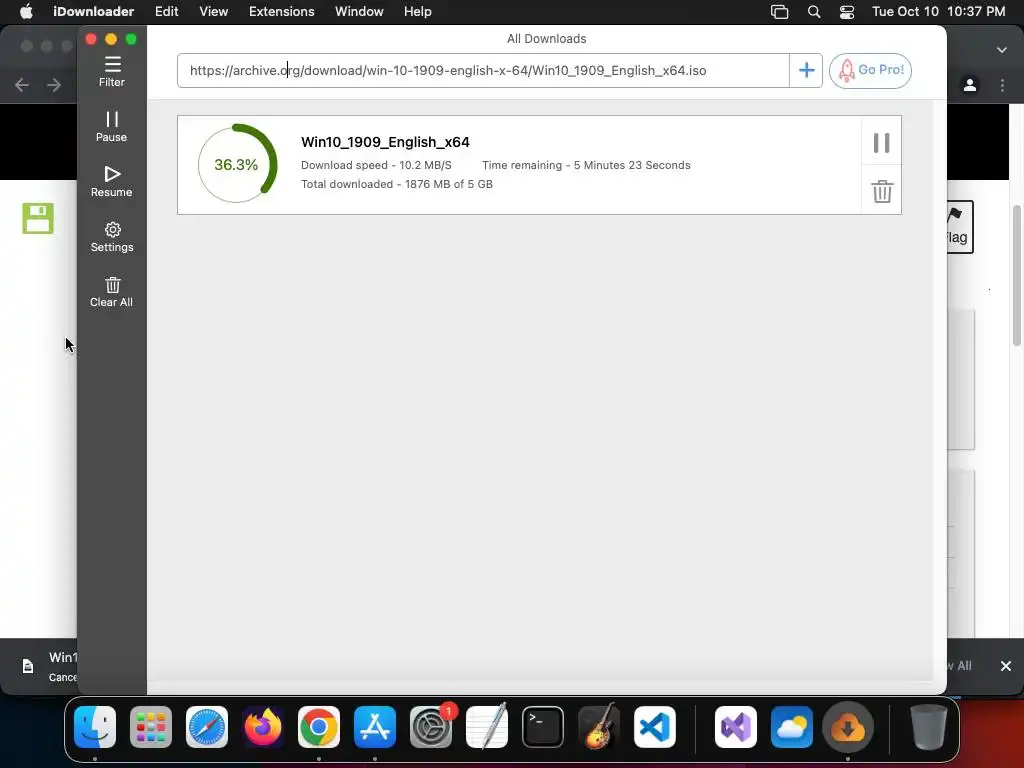Click the Back arrow in the browser window

(x=22, y=85)
